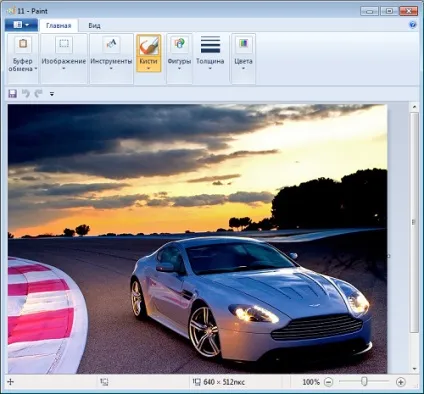Click the 11 - Paint window title
Viewport: 424px width, 394px height.
point(32,11)
